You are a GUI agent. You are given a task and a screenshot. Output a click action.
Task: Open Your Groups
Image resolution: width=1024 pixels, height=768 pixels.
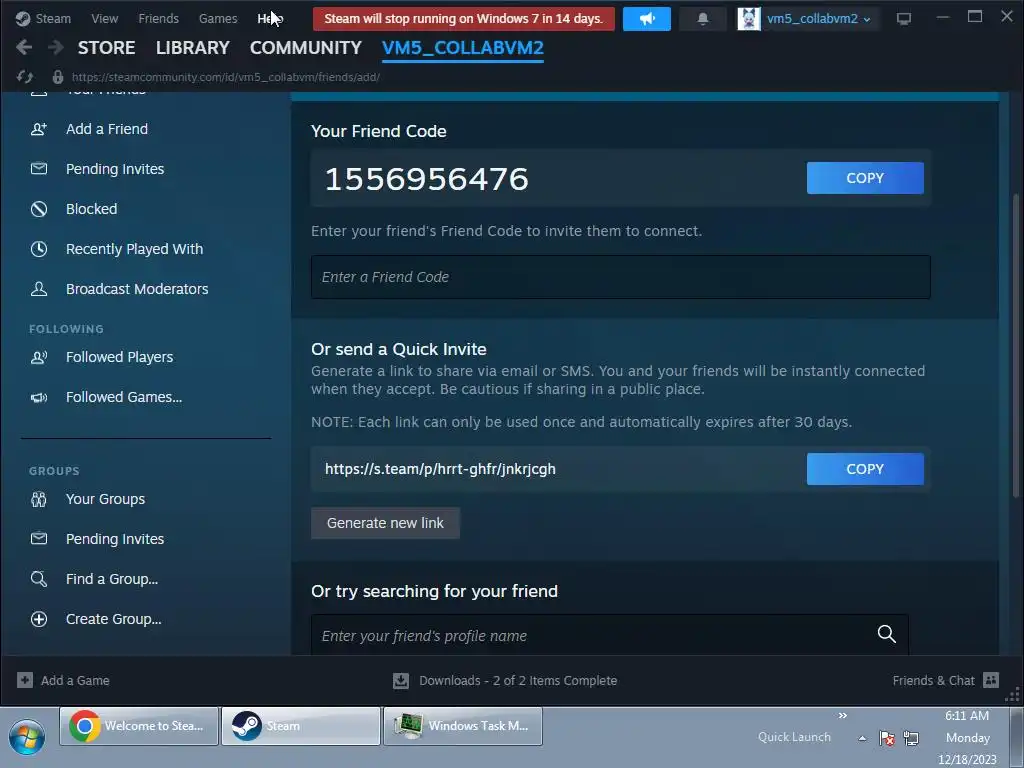[x=105, y=499]
